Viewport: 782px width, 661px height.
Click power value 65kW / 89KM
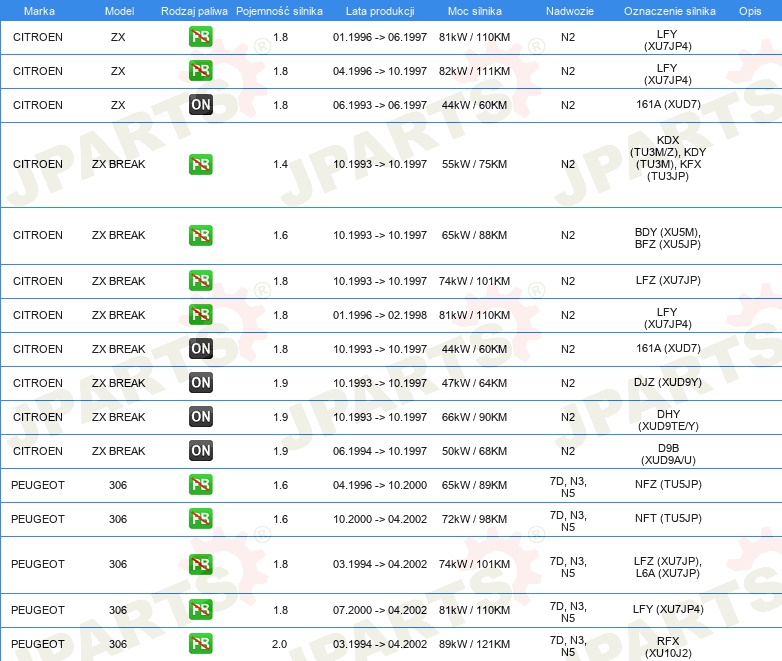pos(474,484)
